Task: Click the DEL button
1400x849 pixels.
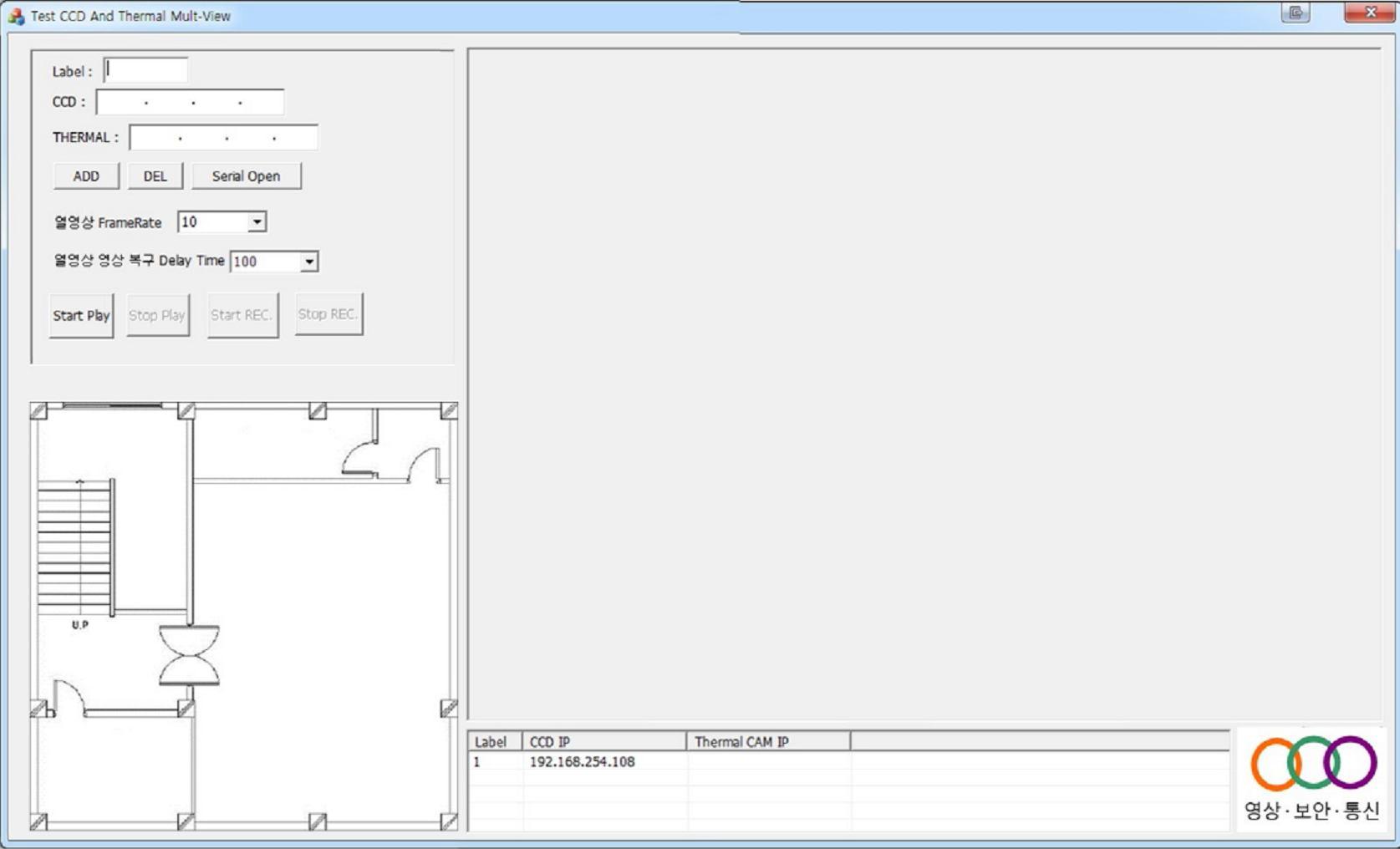Action: pyautogui.click(x=155, y=176)
